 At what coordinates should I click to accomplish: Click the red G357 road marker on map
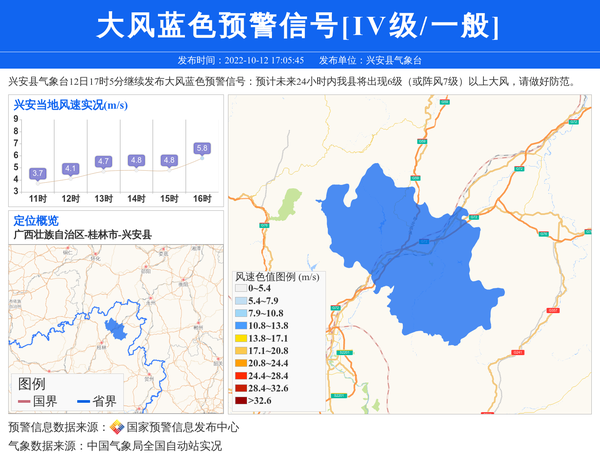[553, 310]
